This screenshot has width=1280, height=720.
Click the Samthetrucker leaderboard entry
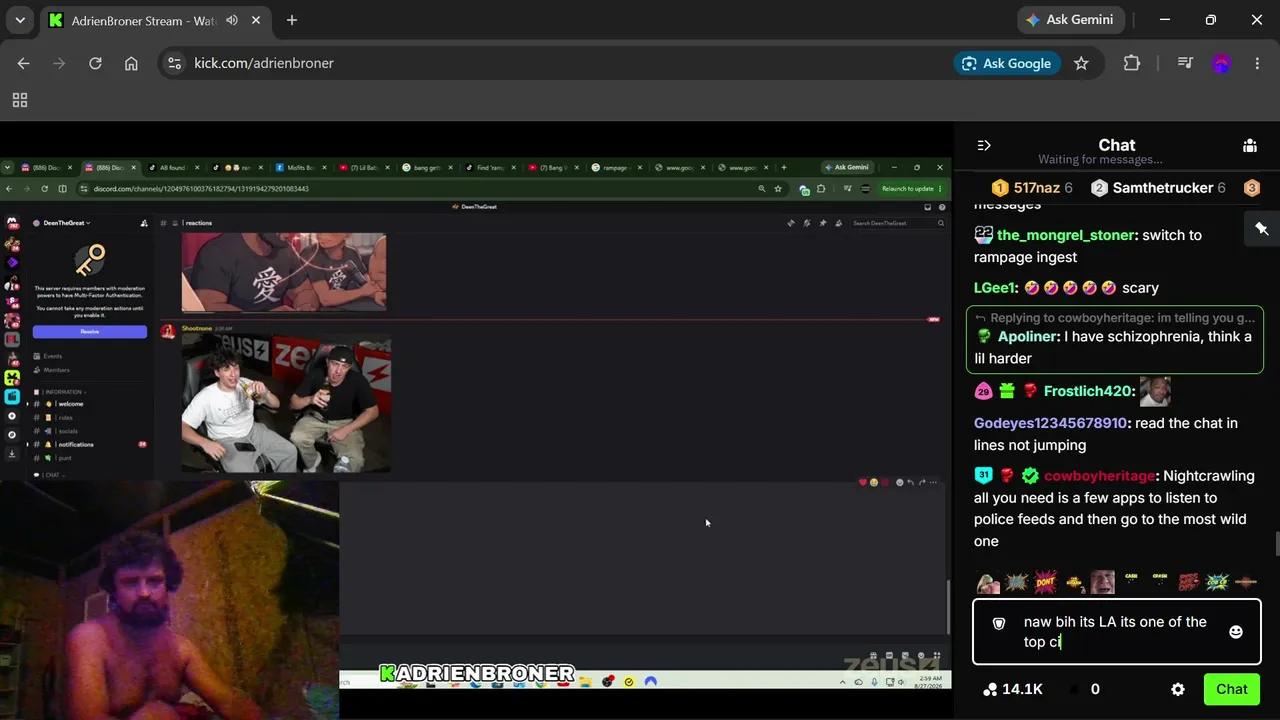point(1159,188)
